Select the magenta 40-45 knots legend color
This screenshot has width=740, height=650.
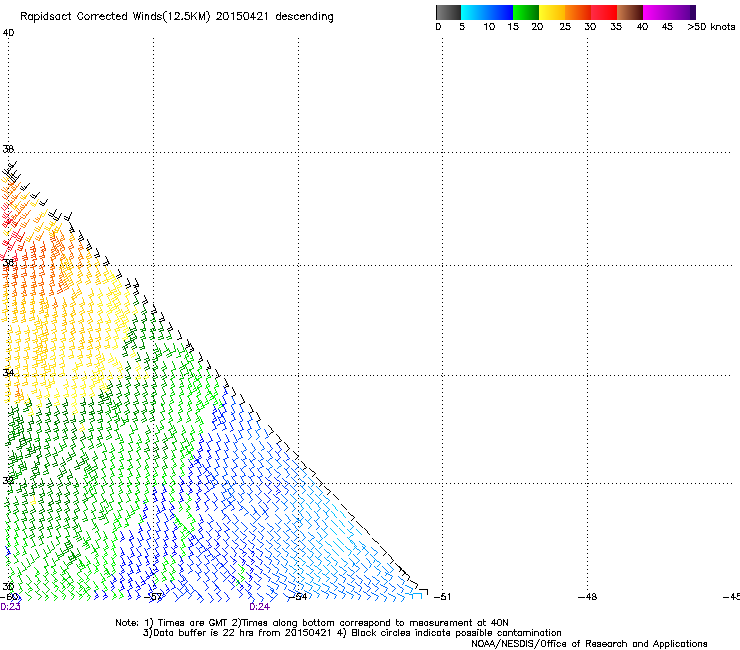656,12
